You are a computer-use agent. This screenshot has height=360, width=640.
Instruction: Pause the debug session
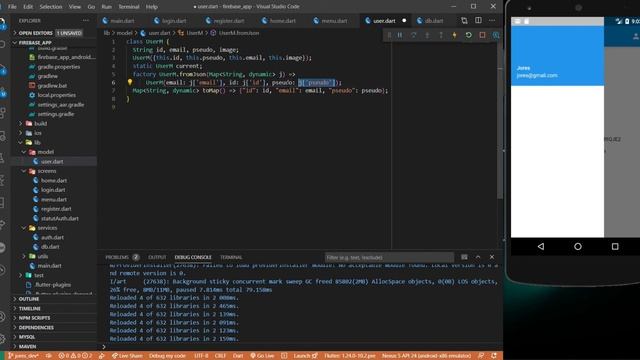400,35
